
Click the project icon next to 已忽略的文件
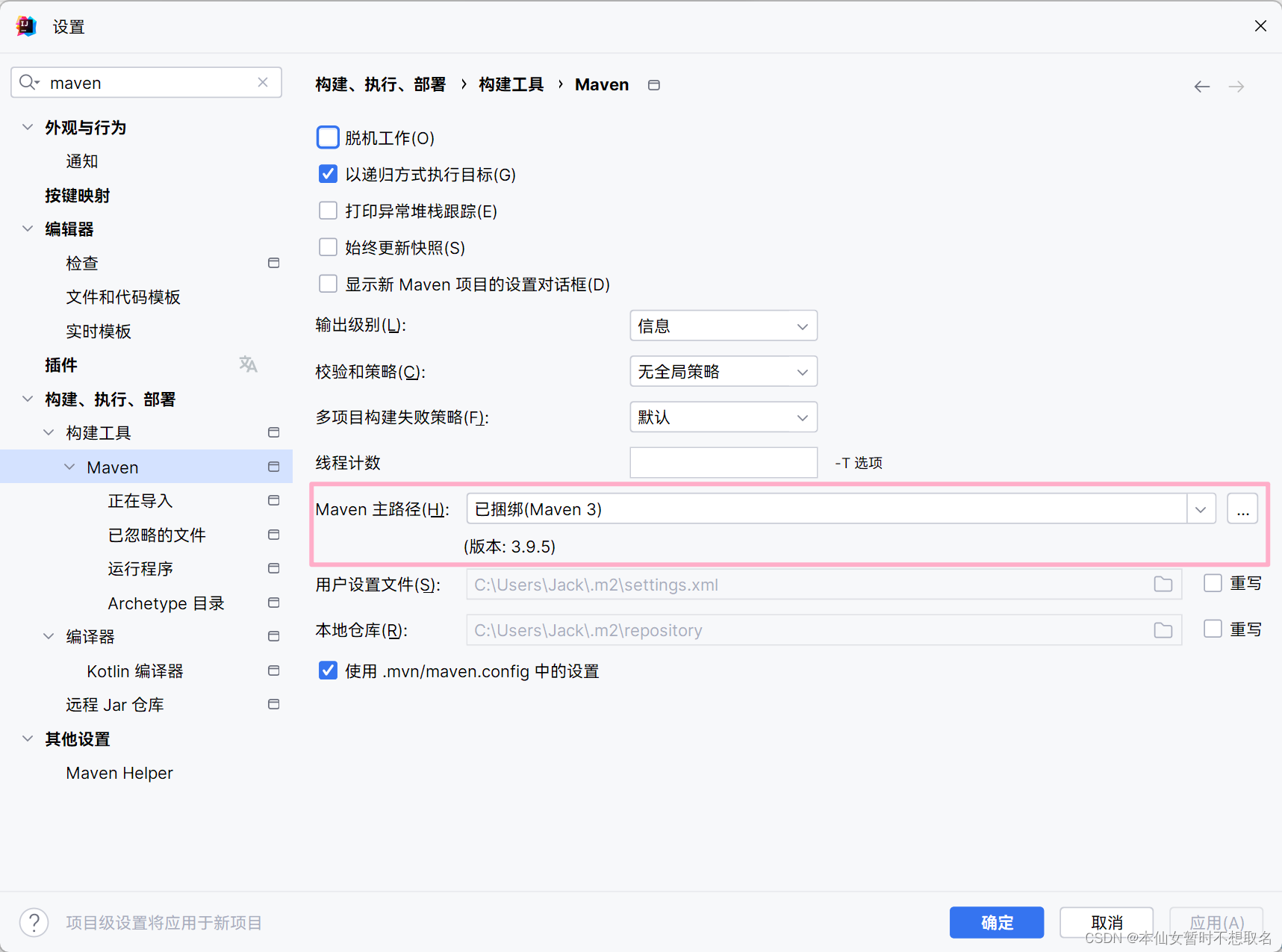coord(274,535)
